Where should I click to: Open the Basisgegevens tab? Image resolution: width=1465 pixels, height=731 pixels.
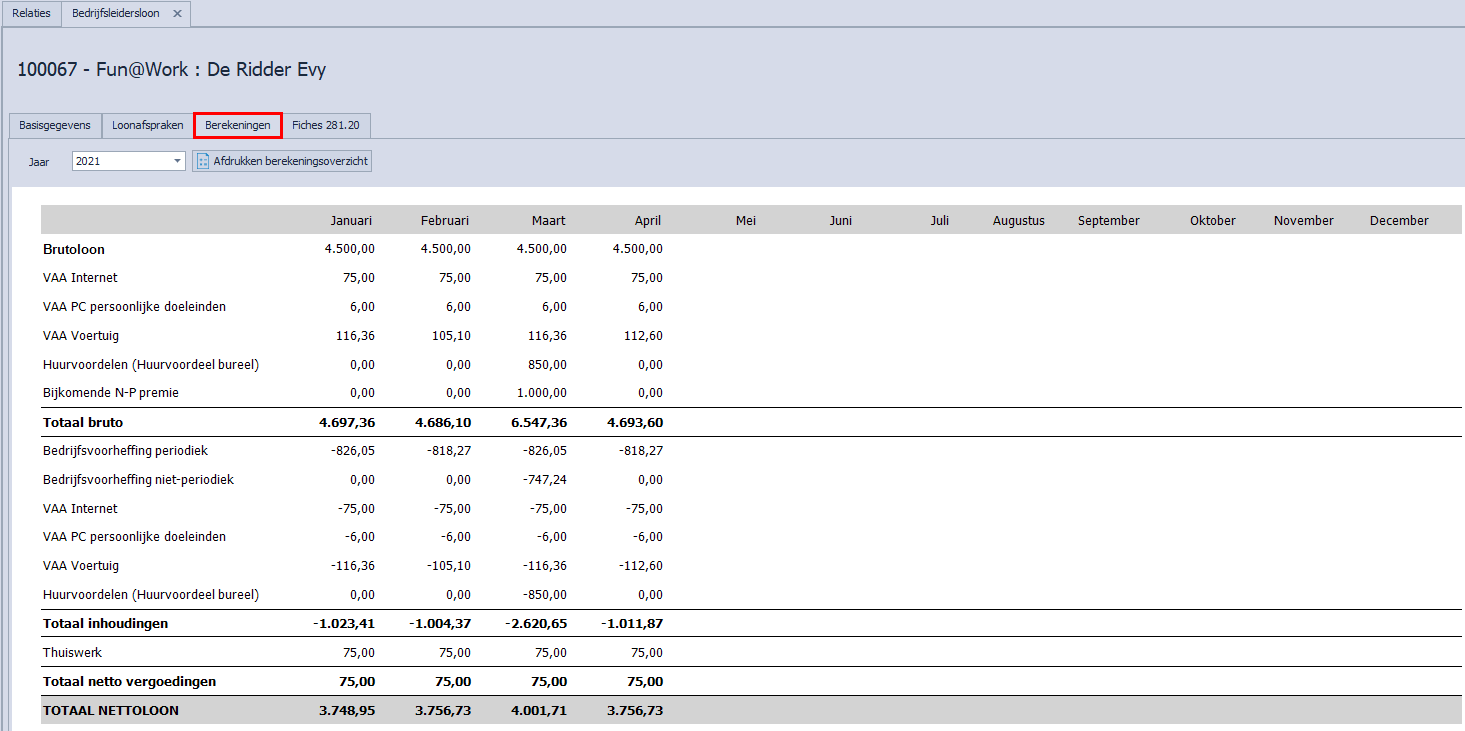point(55,126)
